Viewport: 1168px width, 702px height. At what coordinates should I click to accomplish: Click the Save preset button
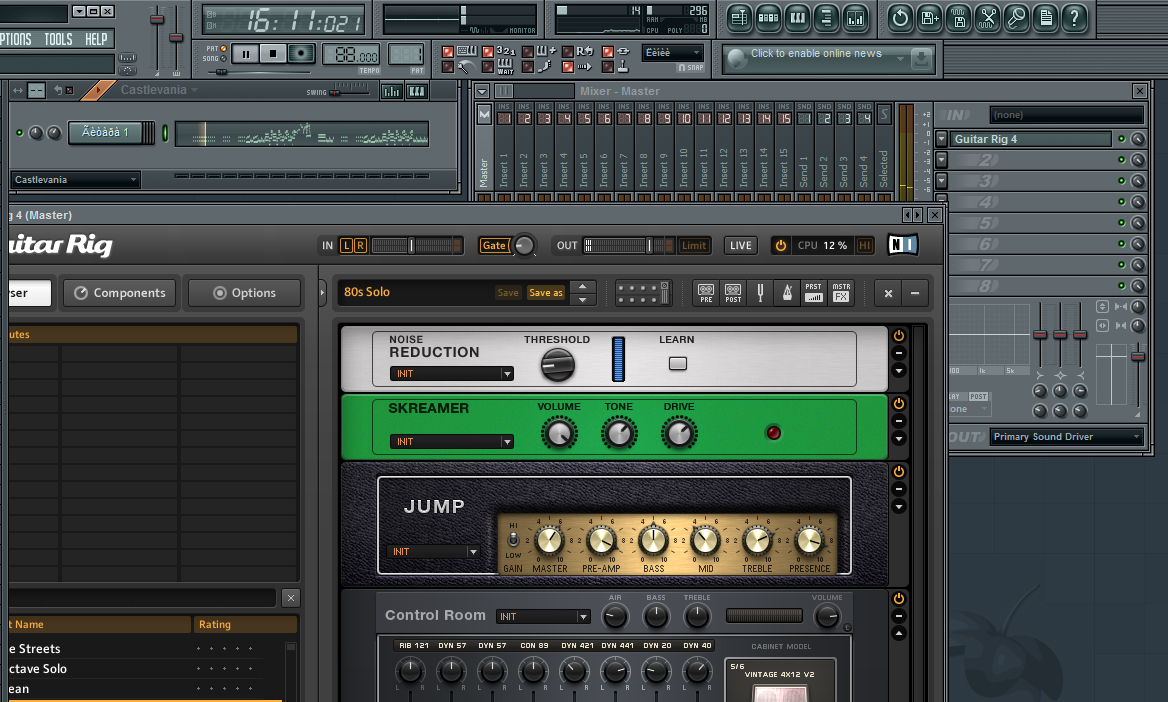tap(508, 293)
